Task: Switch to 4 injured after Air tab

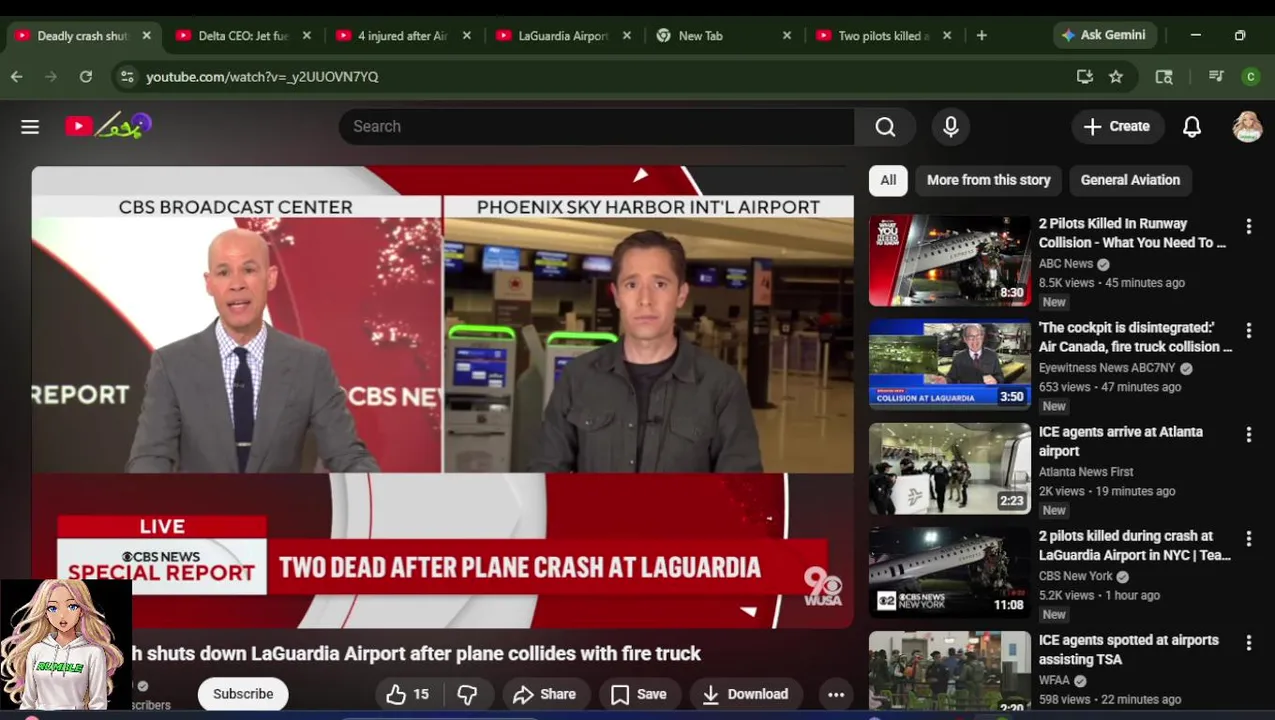Action: [x=402, y=36]
